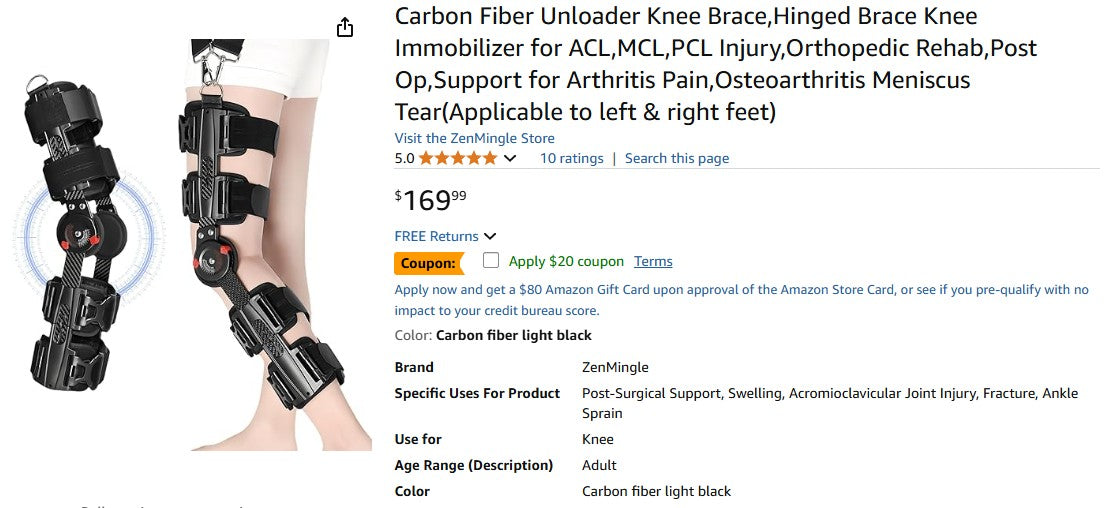Click the orange Coupon badge

(430, 263)
